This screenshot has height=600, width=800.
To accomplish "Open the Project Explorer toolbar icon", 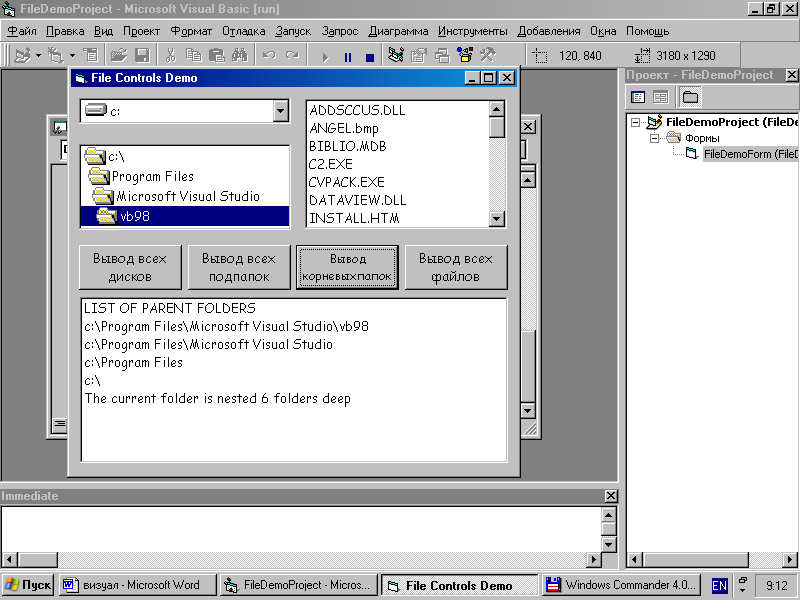I will 396,55.
